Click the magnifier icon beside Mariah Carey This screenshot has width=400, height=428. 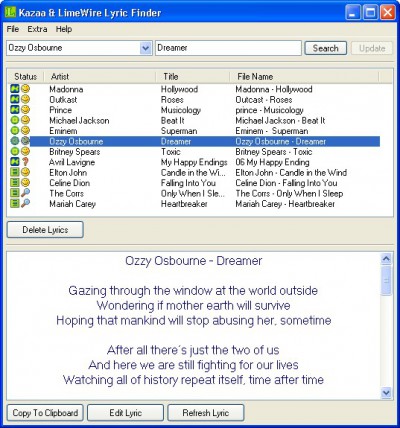click(25, 203)
